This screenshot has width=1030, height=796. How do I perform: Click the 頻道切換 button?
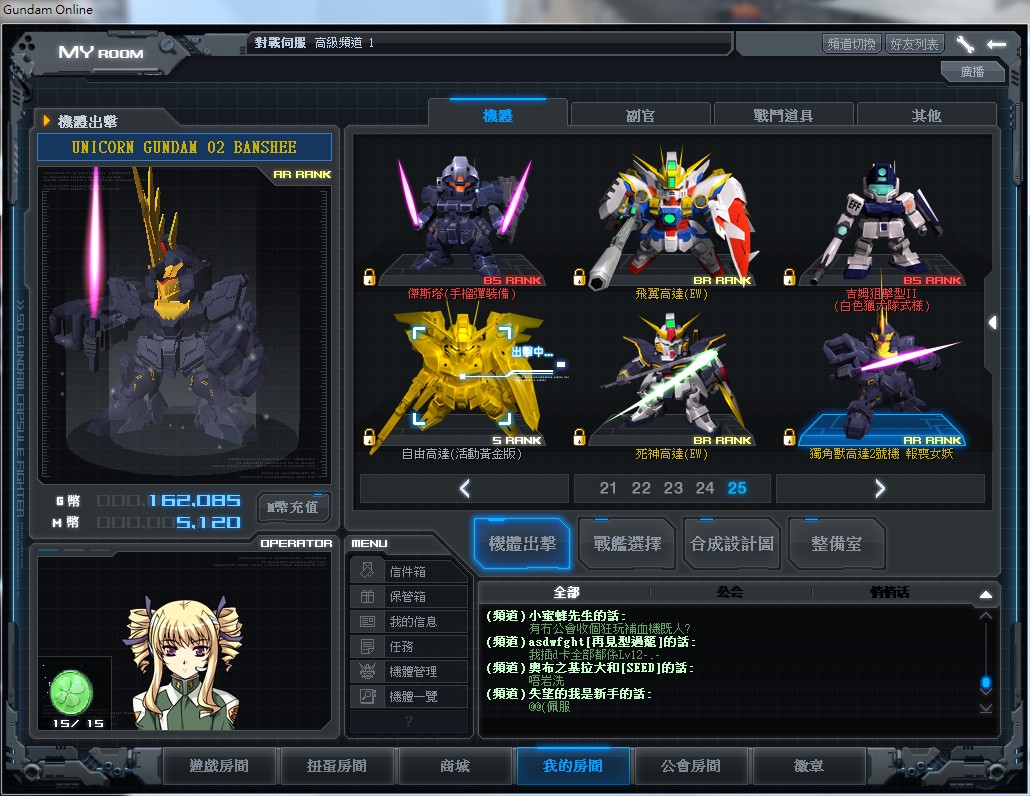click(x=851, y=44)
